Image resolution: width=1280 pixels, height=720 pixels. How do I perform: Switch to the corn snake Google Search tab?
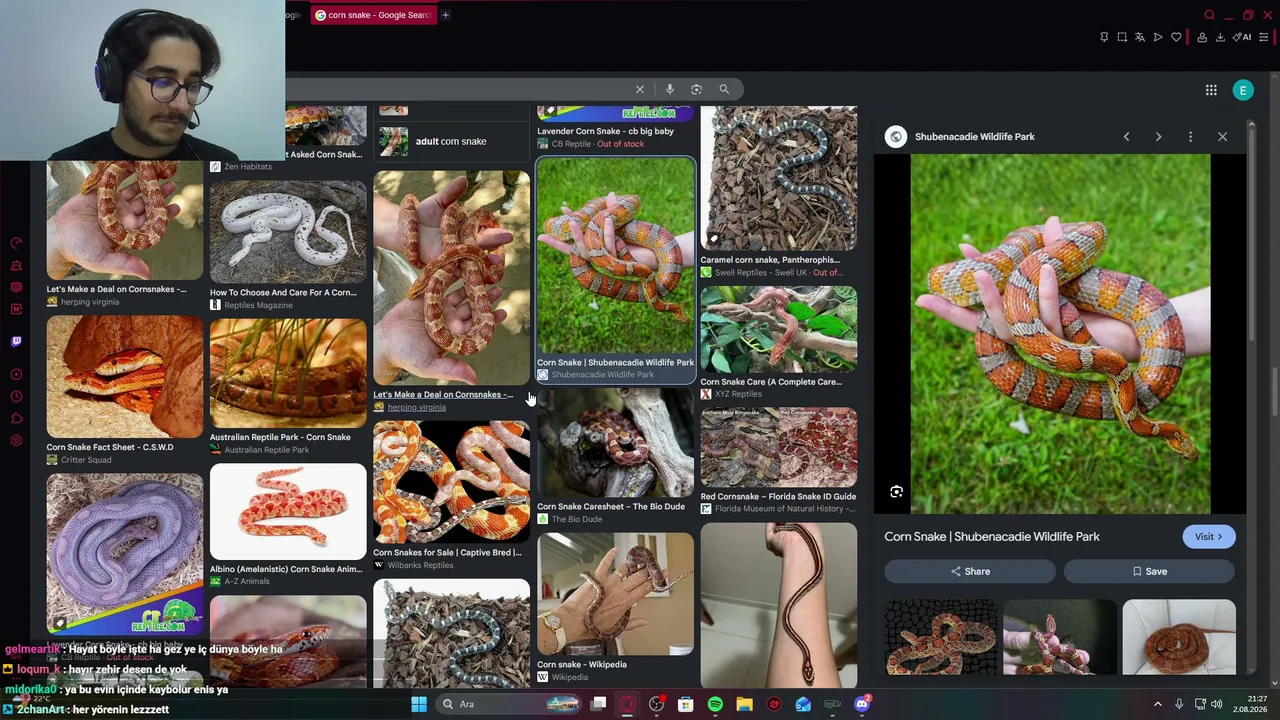click(373, 15)
